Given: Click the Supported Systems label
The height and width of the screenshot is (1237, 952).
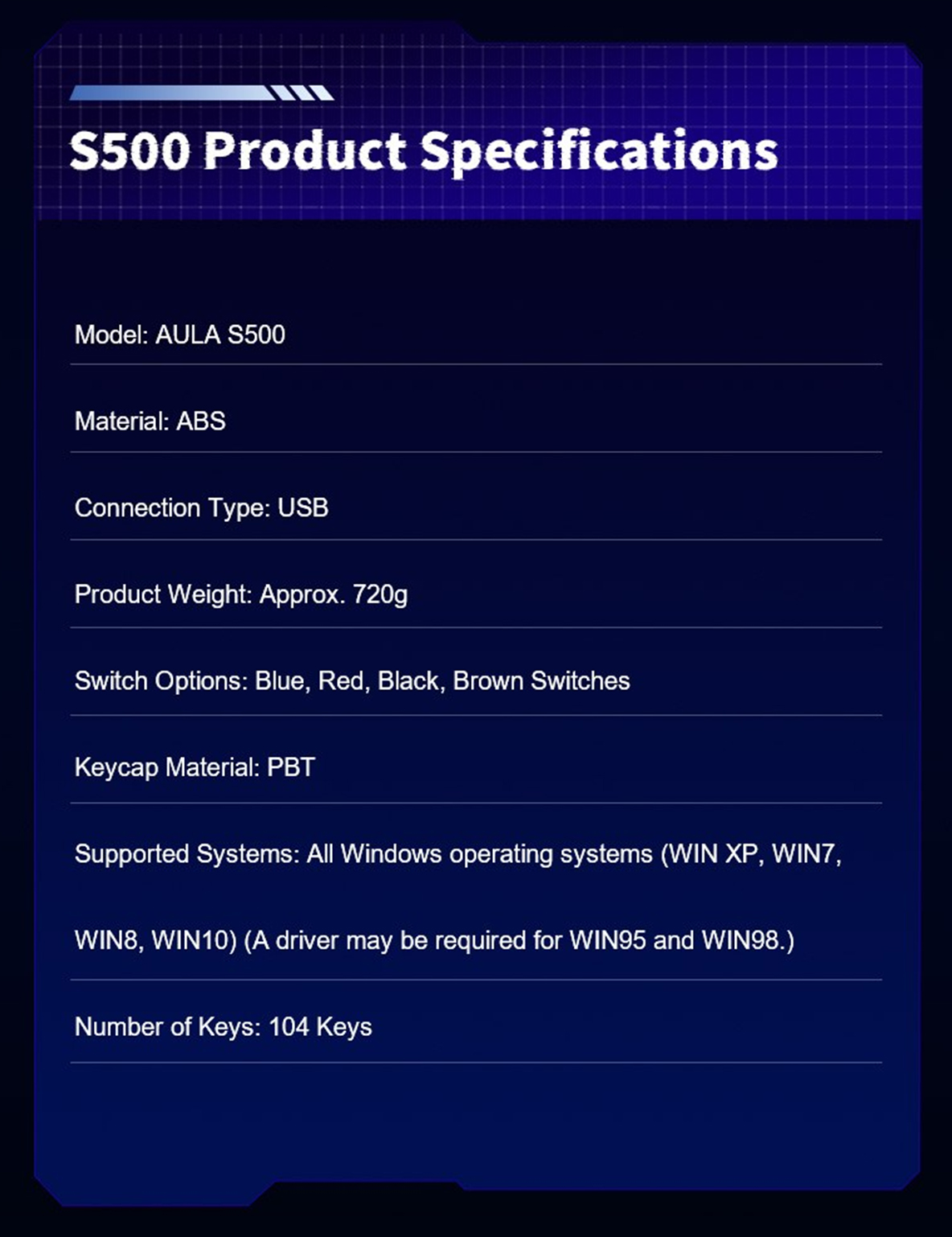Looking at the screenshot, I should click(x=187, y=854).
